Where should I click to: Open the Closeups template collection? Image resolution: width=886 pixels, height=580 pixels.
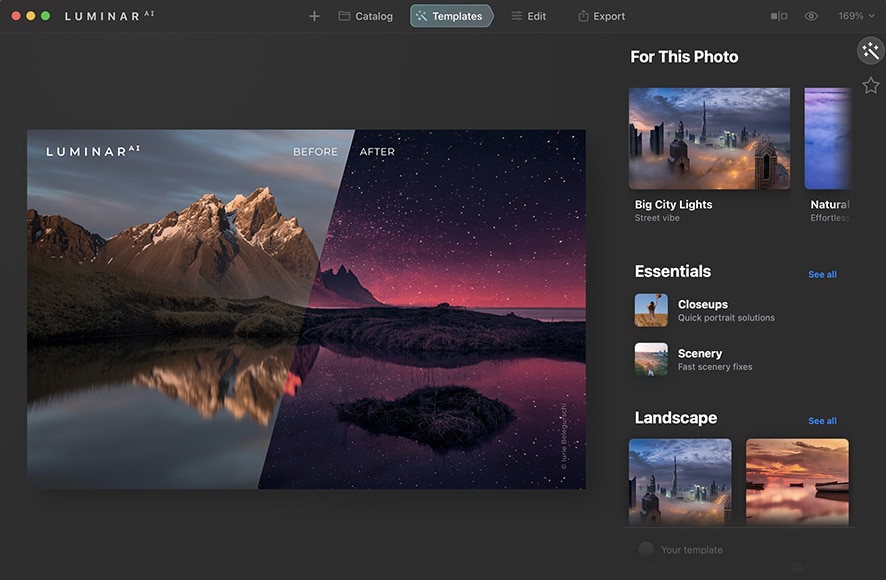[x=705, y=310]
